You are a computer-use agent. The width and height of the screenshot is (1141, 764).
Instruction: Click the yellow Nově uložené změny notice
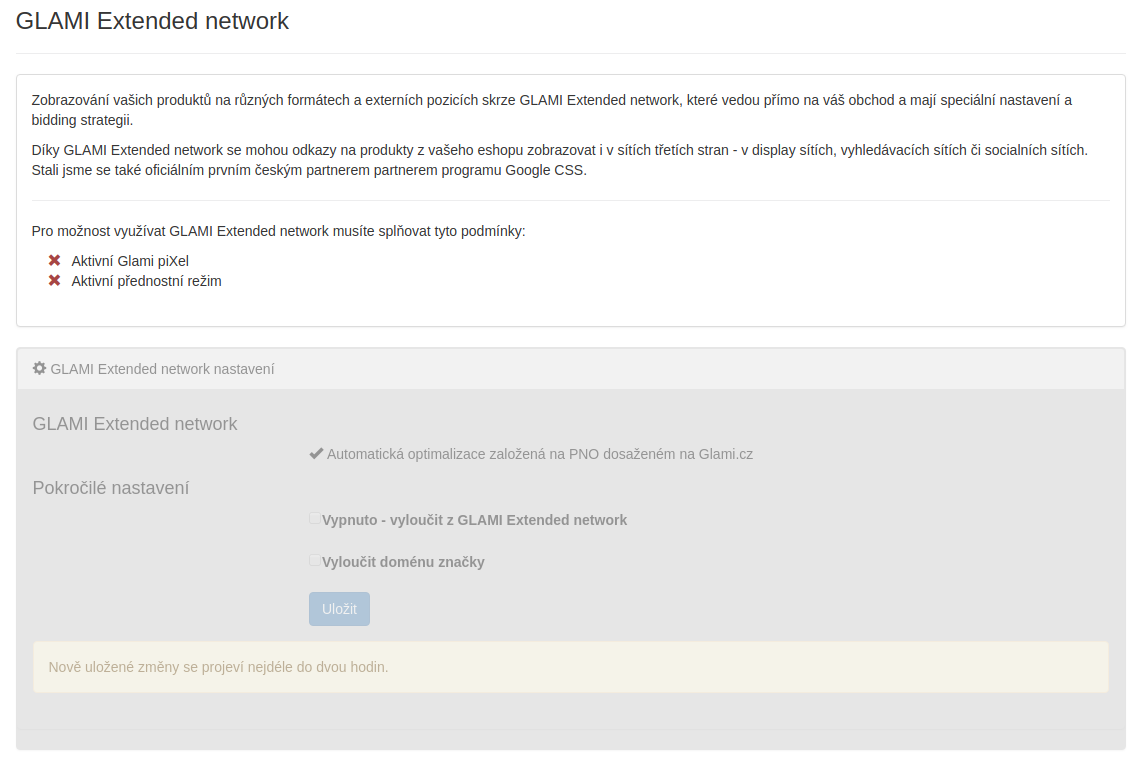[x=570, y=667]
